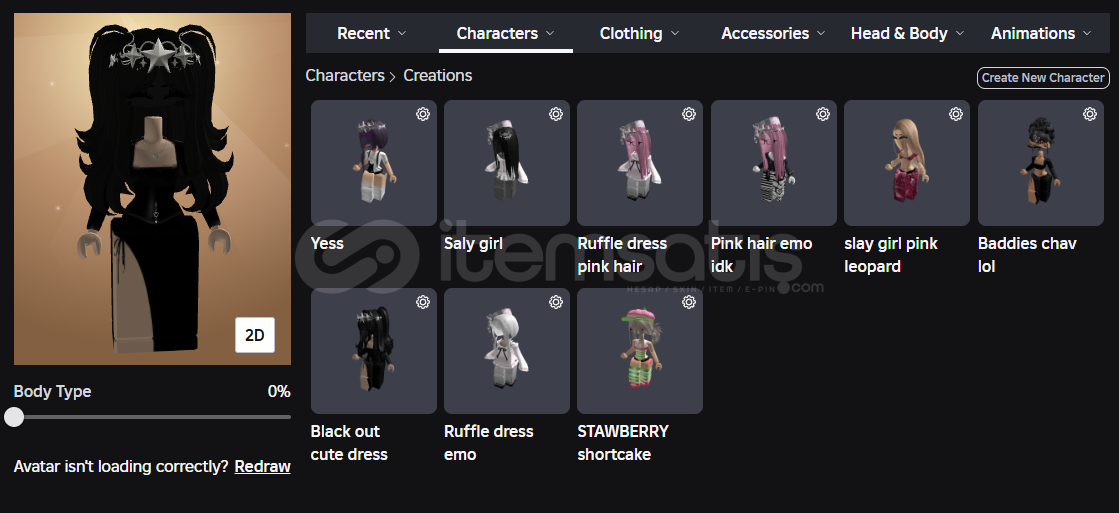Select the slay girl pink leopard thumbnail
The image size is (1119, 513).
click(906, 163)
